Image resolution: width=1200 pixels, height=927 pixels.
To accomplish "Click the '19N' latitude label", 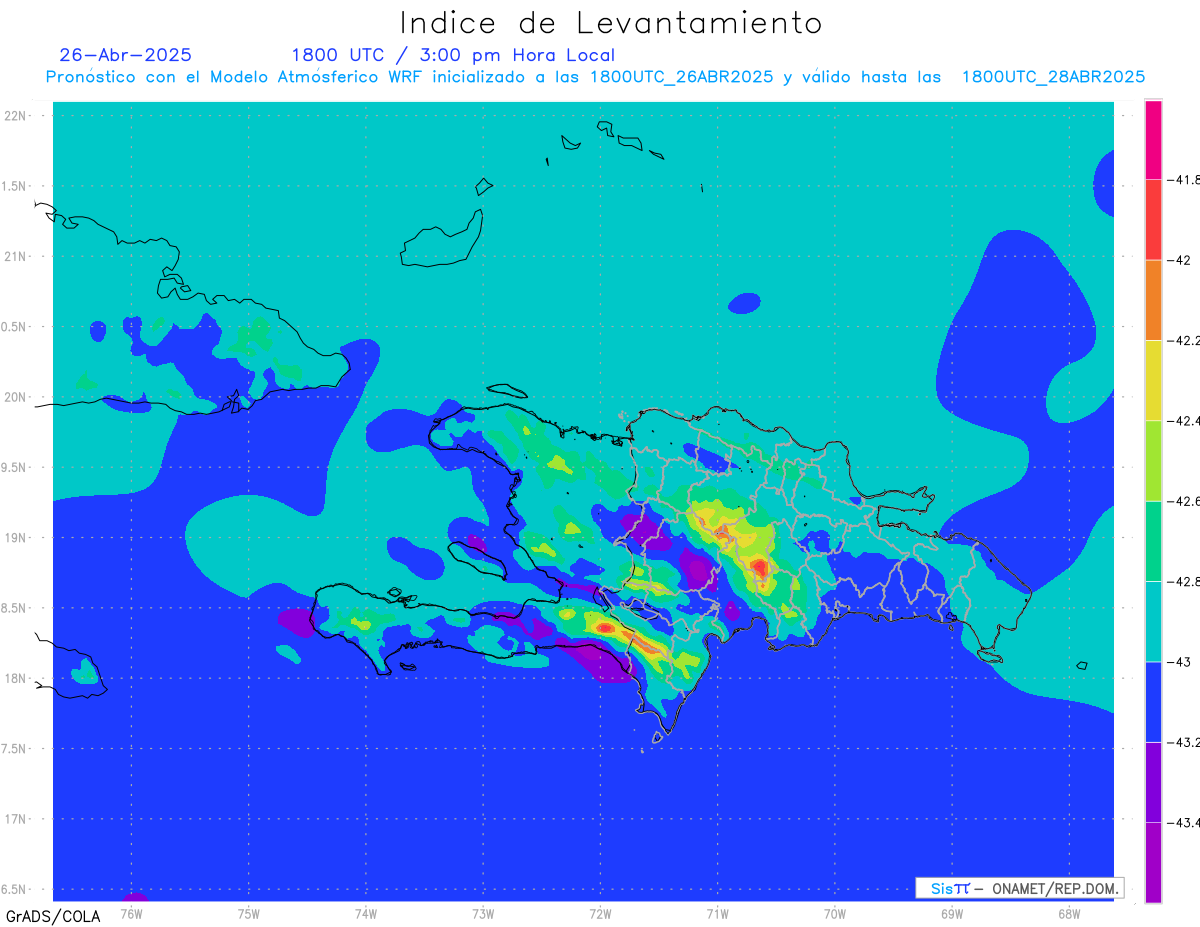I will pos(17,538).
